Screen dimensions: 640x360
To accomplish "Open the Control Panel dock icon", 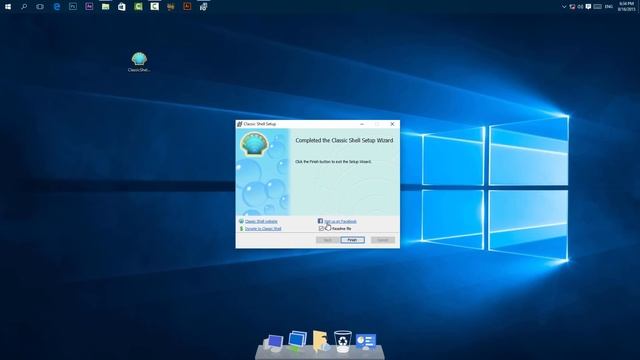I will 366,342.
